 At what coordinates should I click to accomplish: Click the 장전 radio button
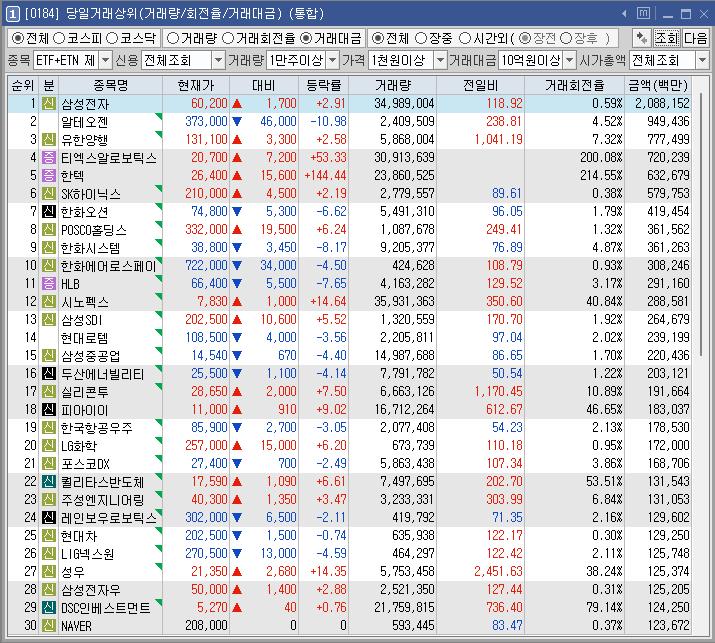(x=525, y=38)
